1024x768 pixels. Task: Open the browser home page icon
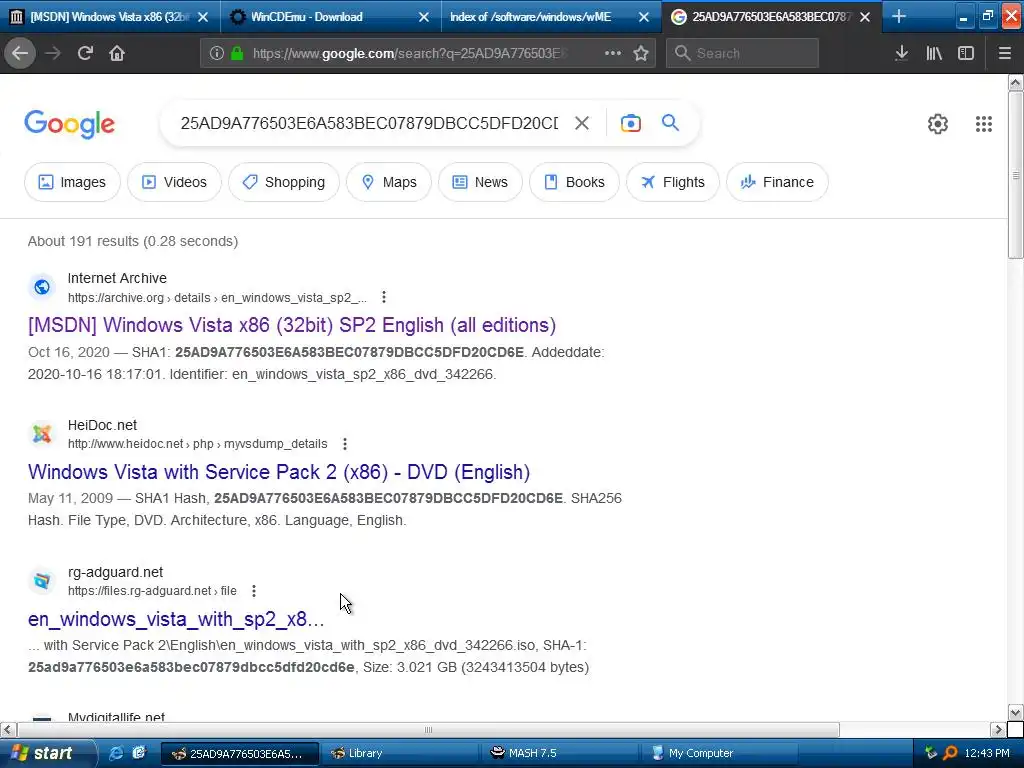117,53
